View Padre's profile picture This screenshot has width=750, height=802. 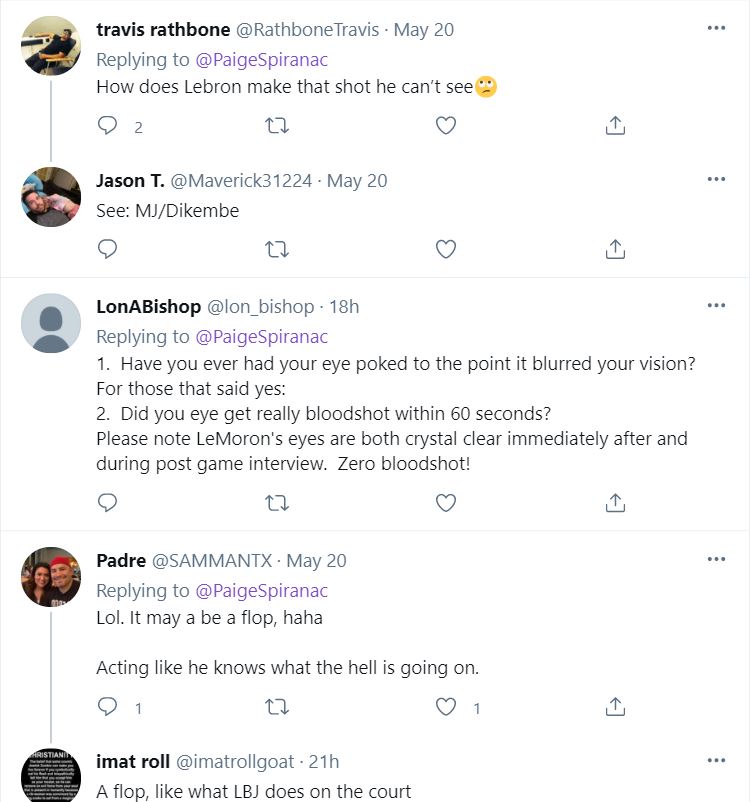click(x=51, y=577)
